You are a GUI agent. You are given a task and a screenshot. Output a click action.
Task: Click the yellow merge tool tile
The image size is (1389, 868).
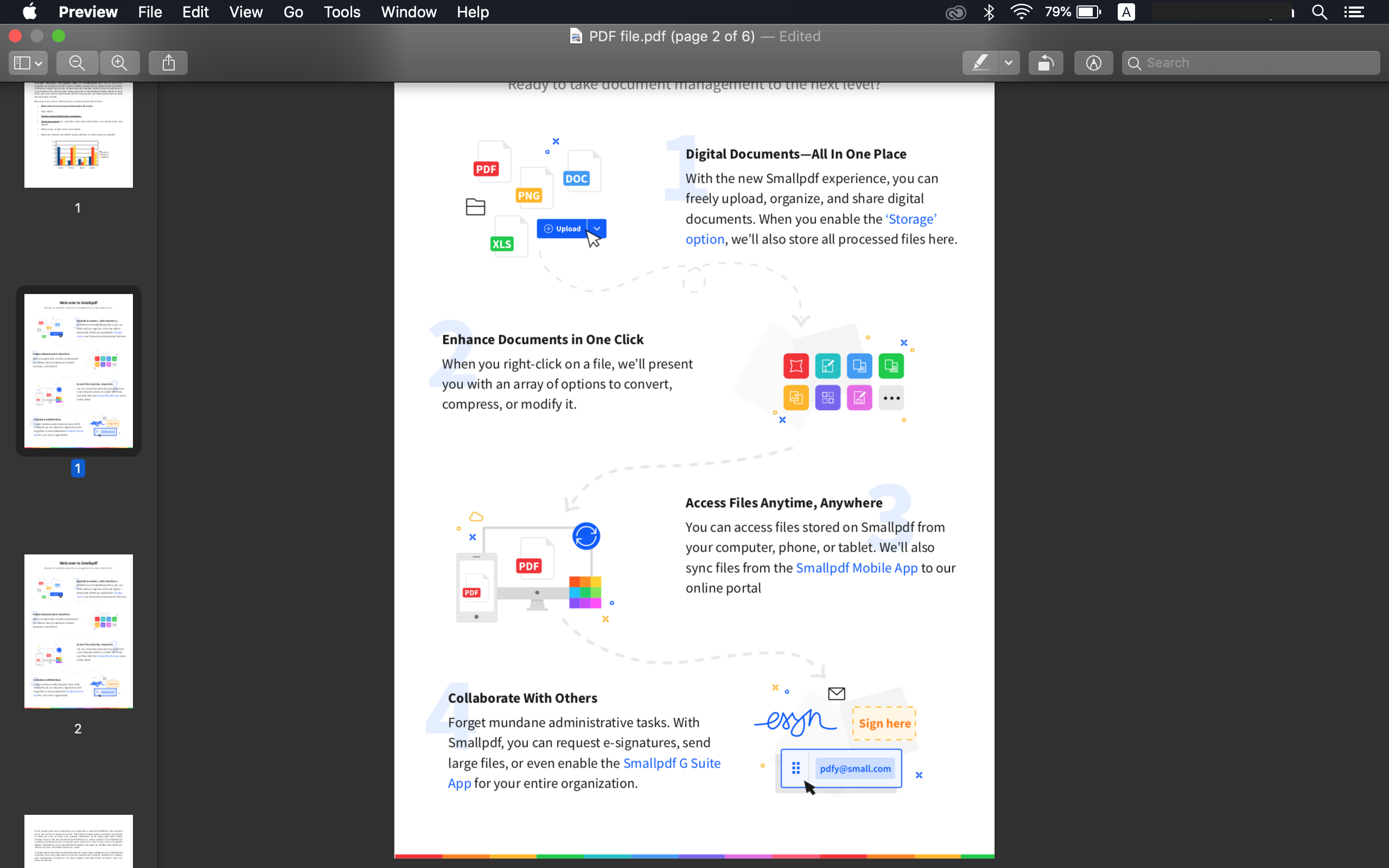(x=796, y=397)
